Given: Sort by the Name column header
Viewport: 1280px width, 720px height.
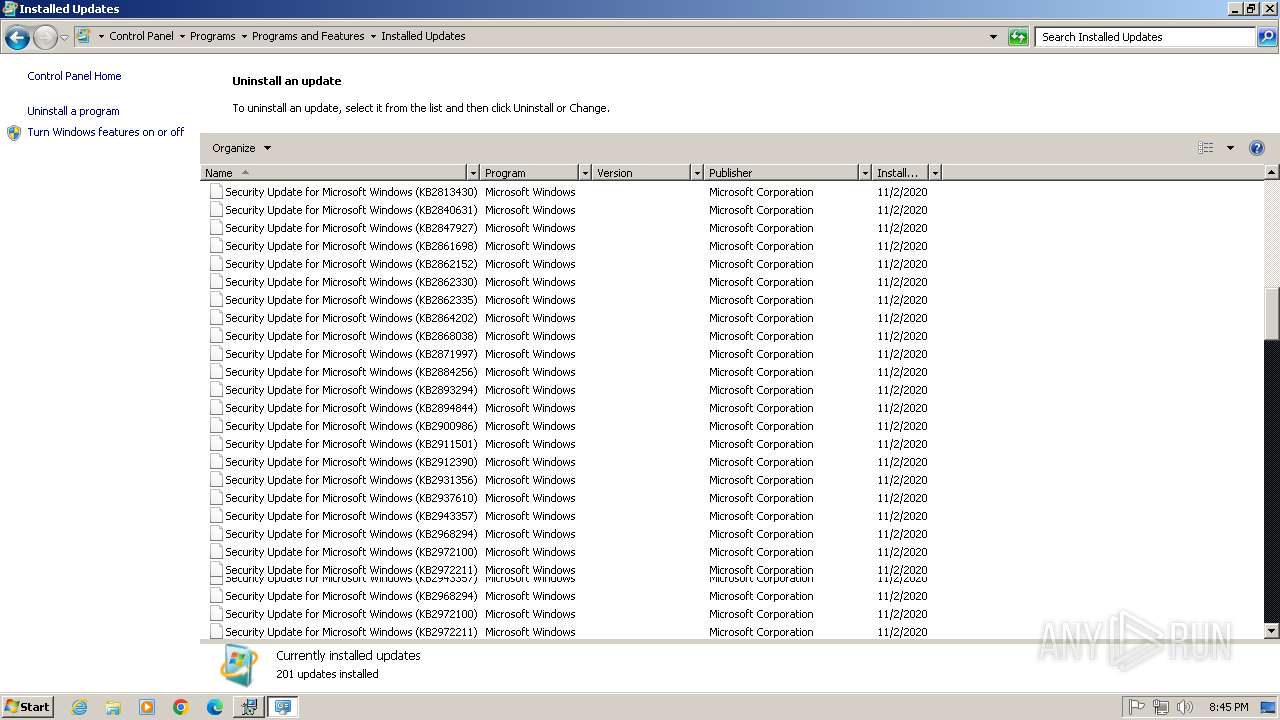Looking at the screenshot, I should coord(334,173).
